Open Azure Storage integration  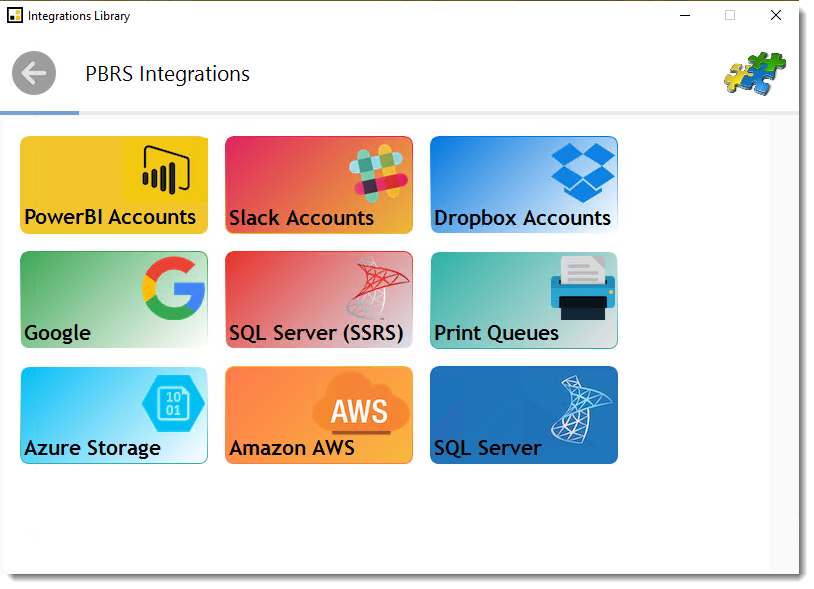(x=113, y=415)
